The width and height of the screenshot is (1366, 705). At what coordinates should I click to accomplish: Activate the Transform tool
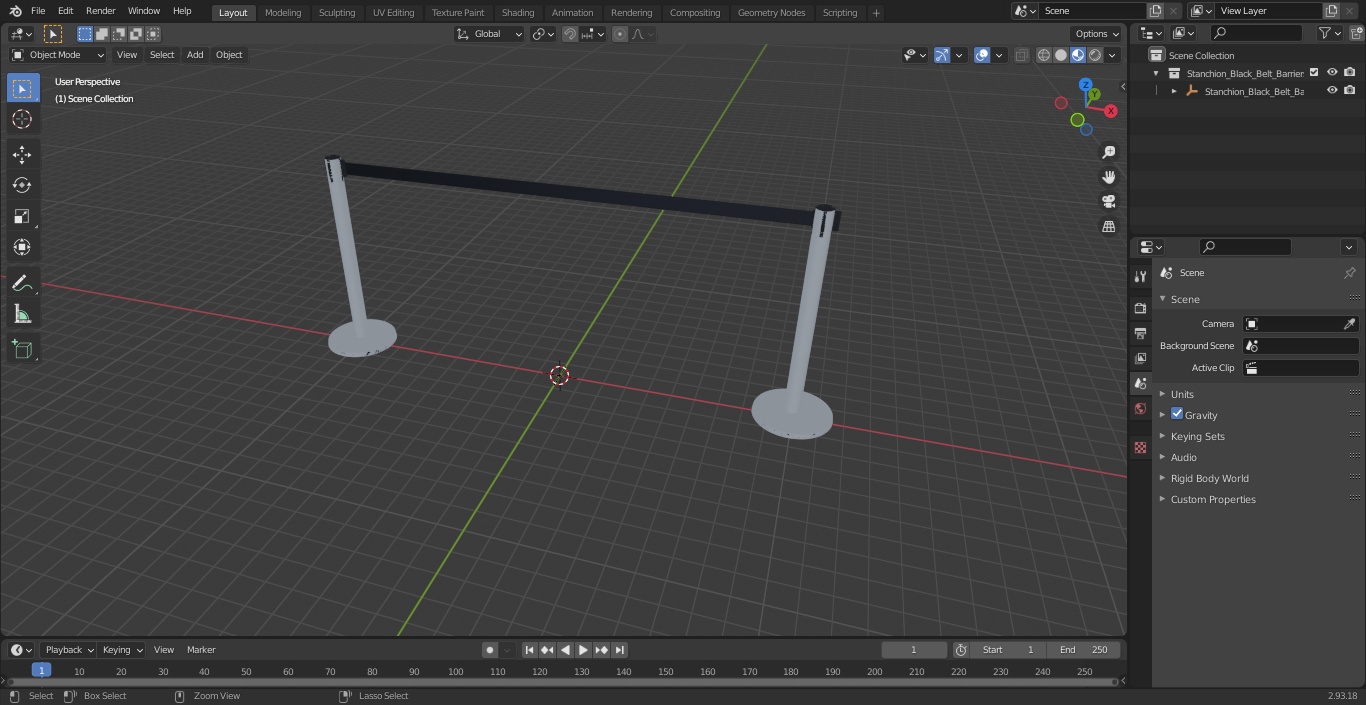pos(22,247)
